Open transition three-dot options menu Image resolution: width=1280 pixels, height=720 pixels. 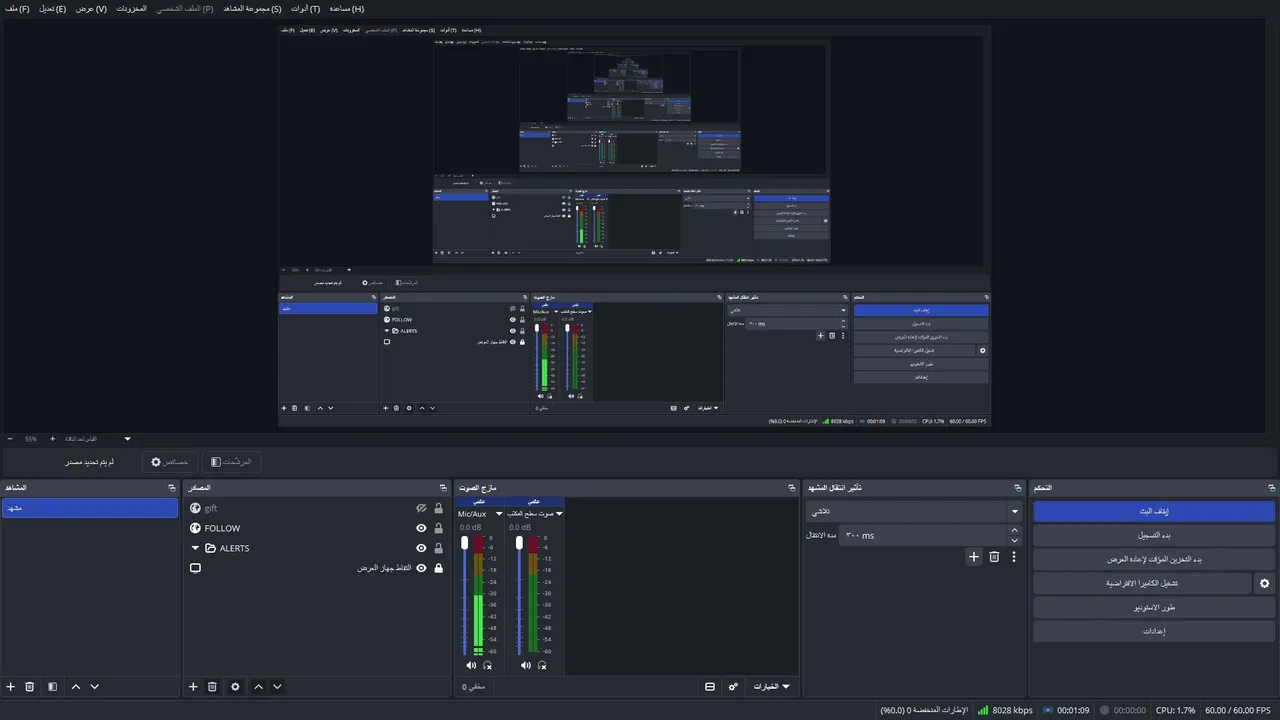[x=1013, y=557]
